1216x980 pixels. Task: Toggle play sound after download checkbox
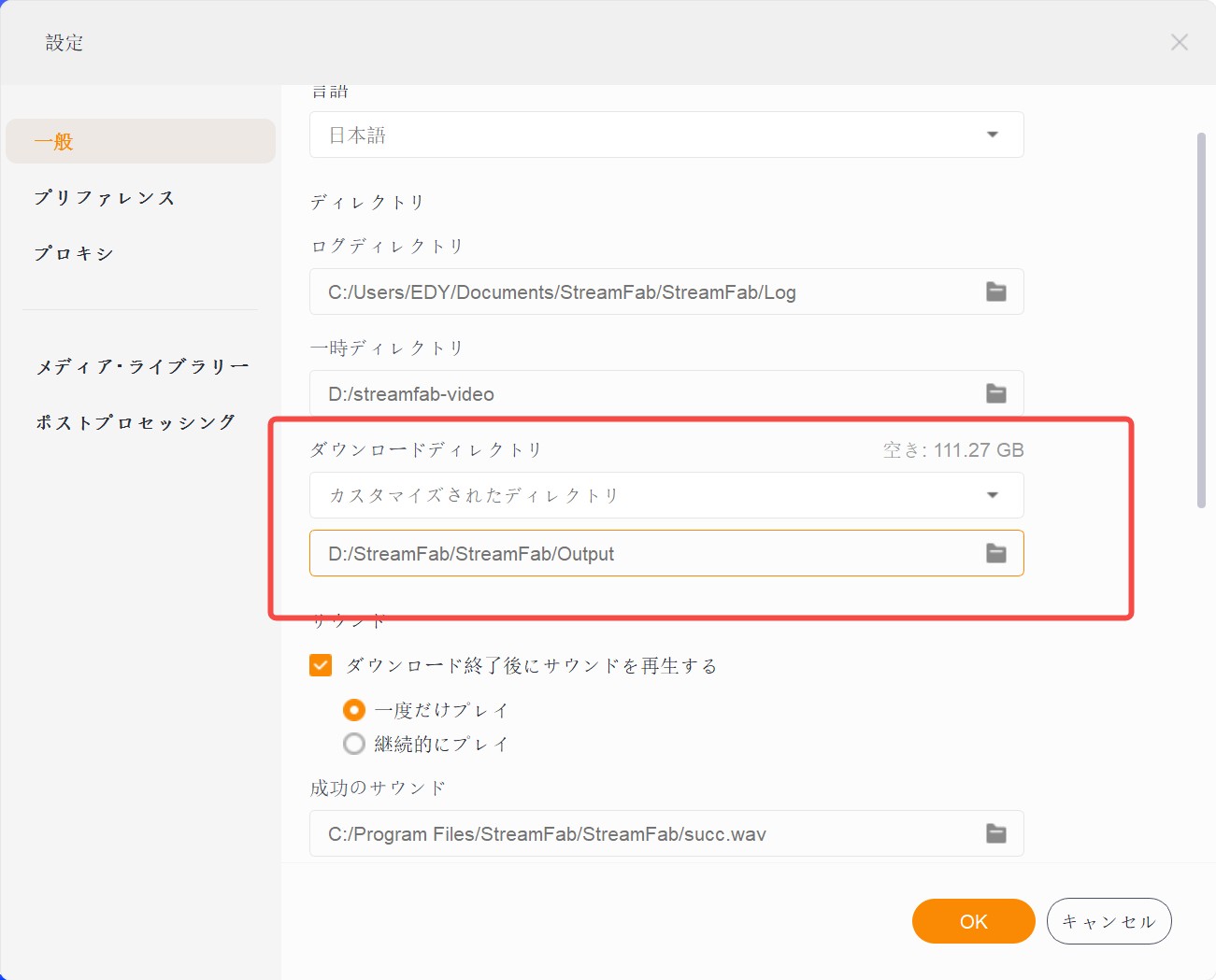coord(321,665)
